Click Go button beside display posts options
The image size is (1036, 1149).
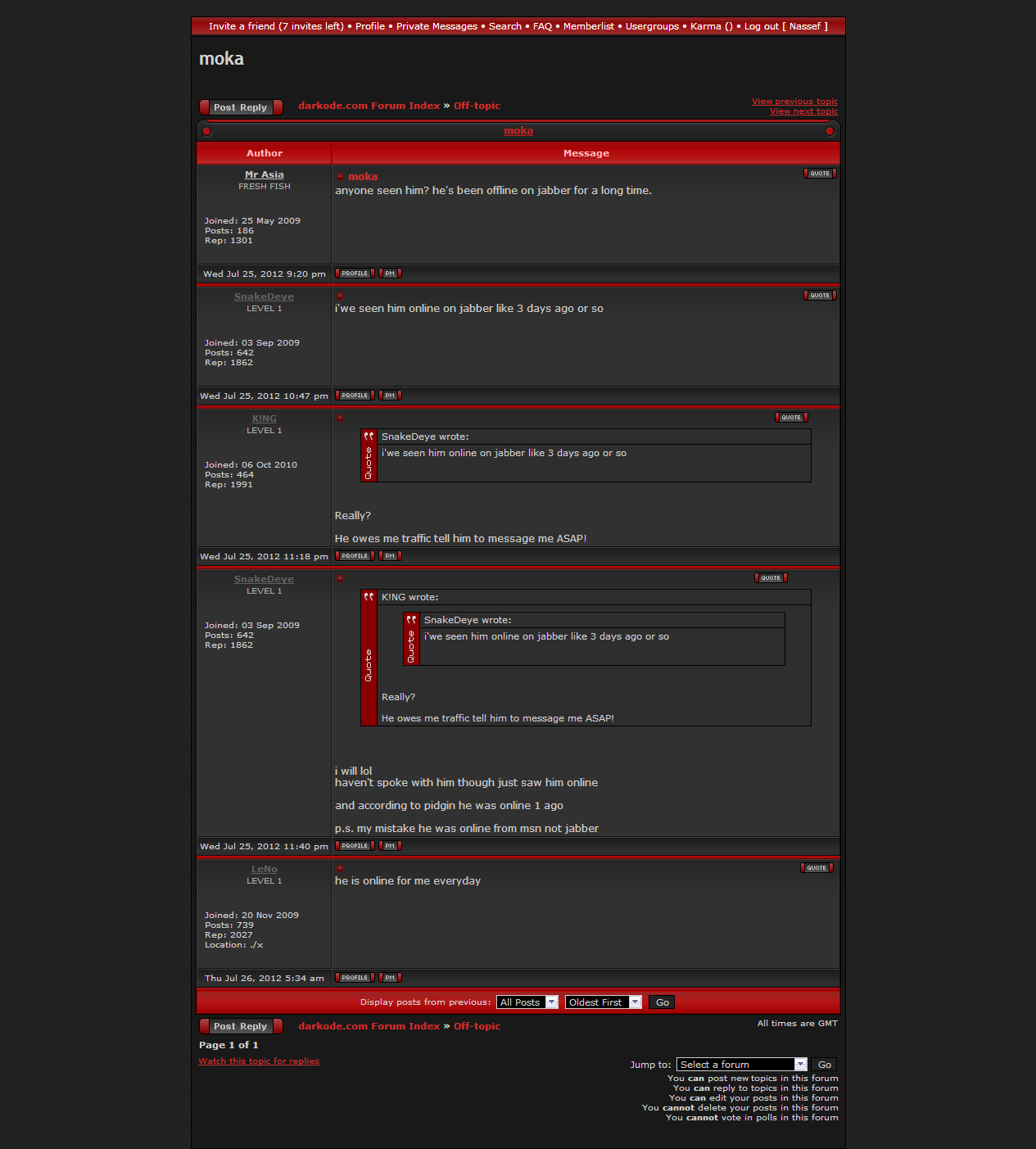662,1002
